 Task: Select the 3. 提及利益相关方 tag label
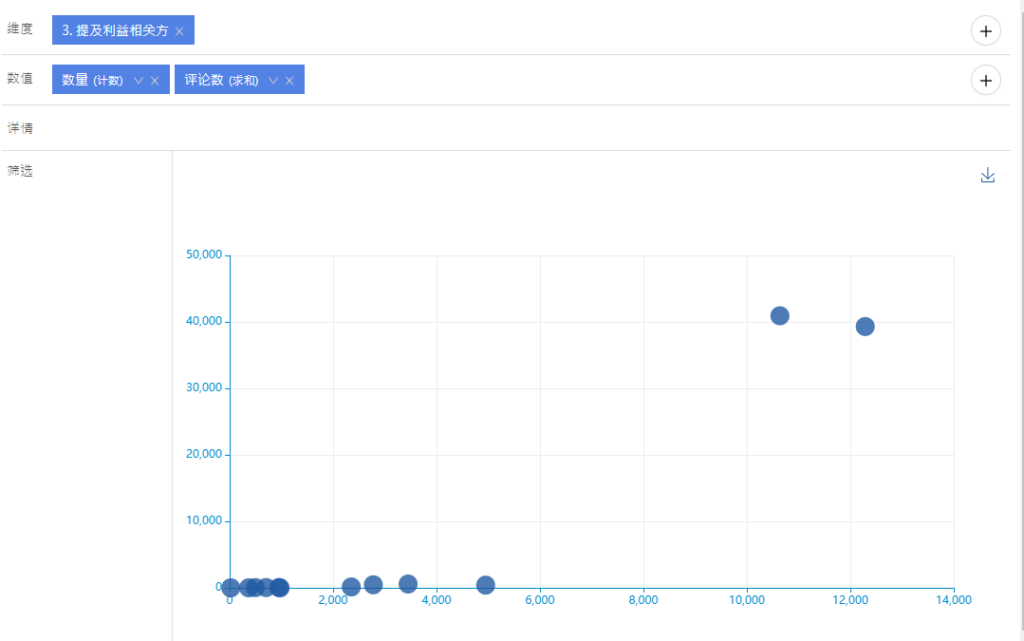[x=115, y=31]
